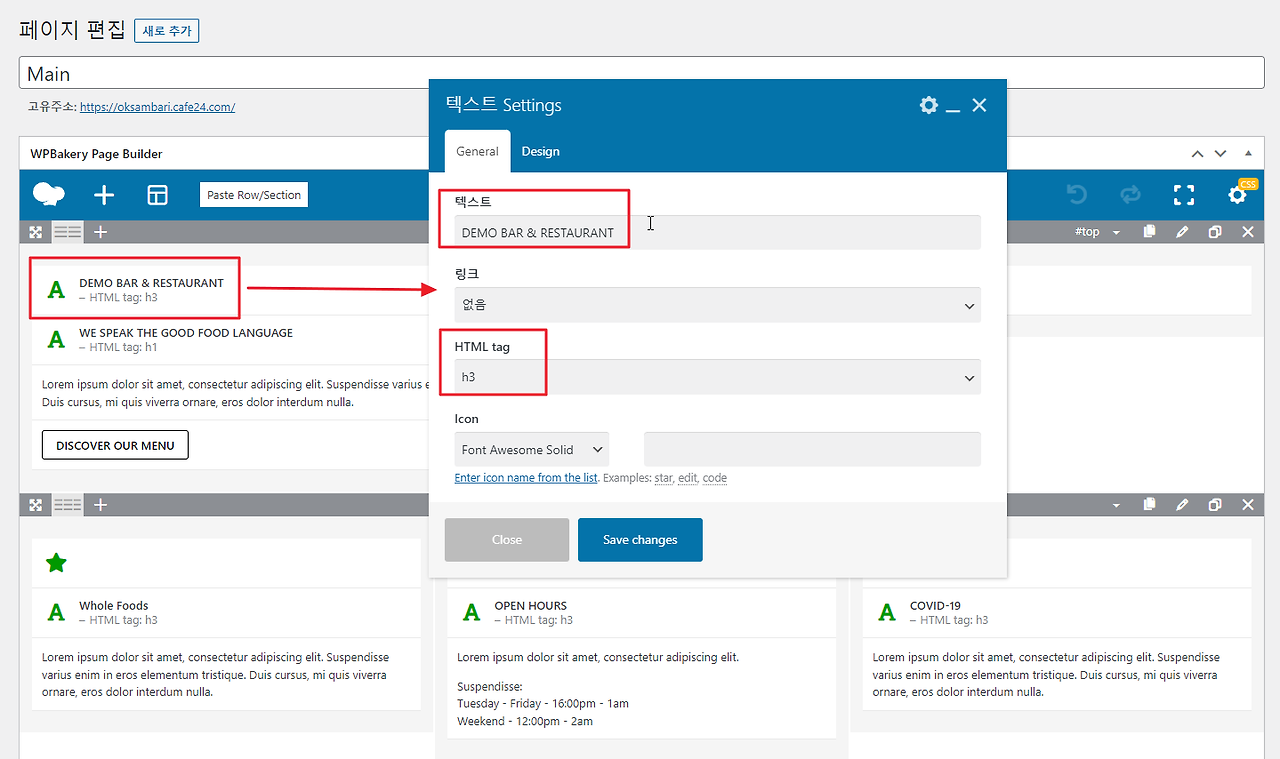Switch to the General tab
This screenshot has height=759, width=1280.
pyautogui.click(x=477, y=151)
